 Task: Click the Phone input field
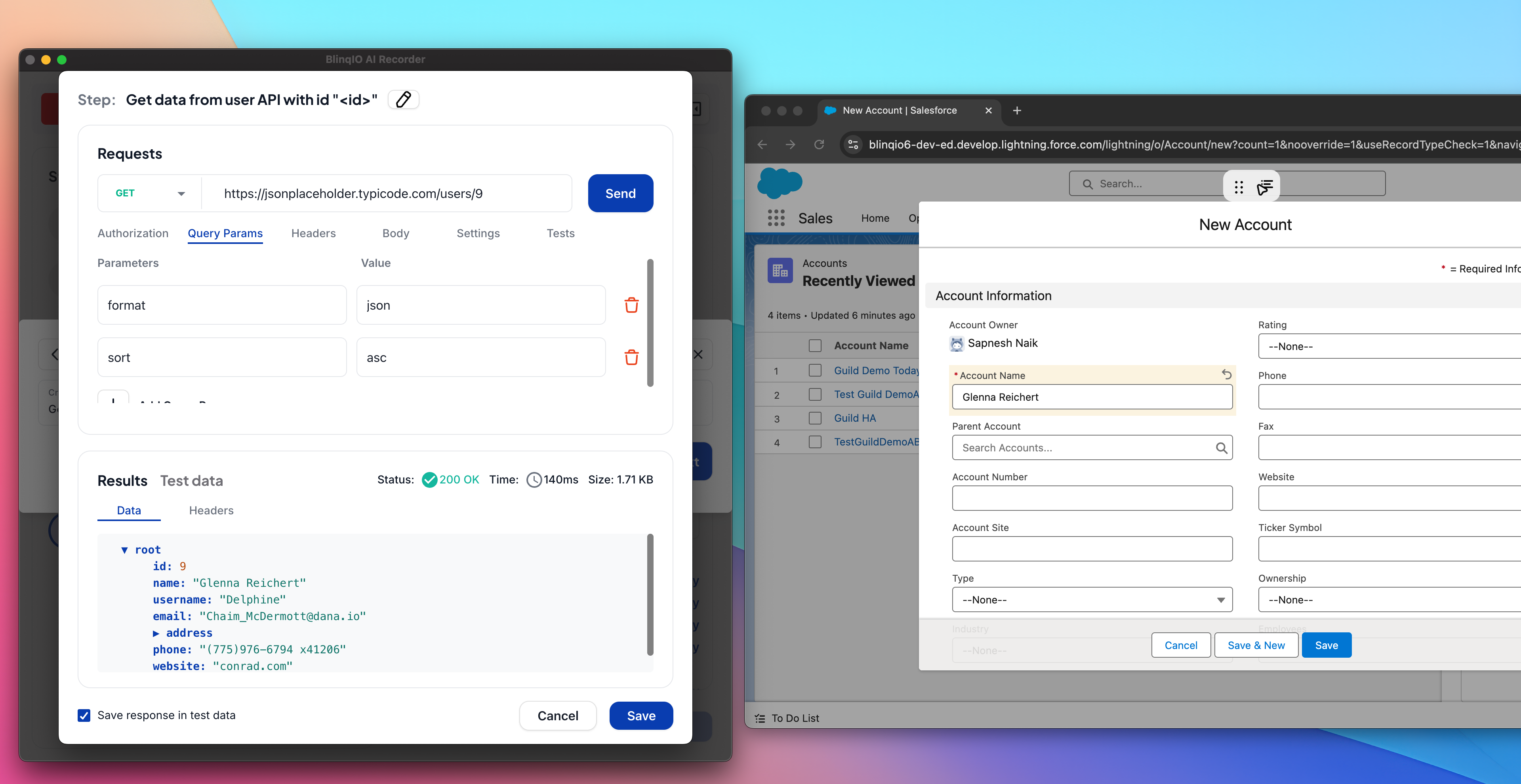1389,397
